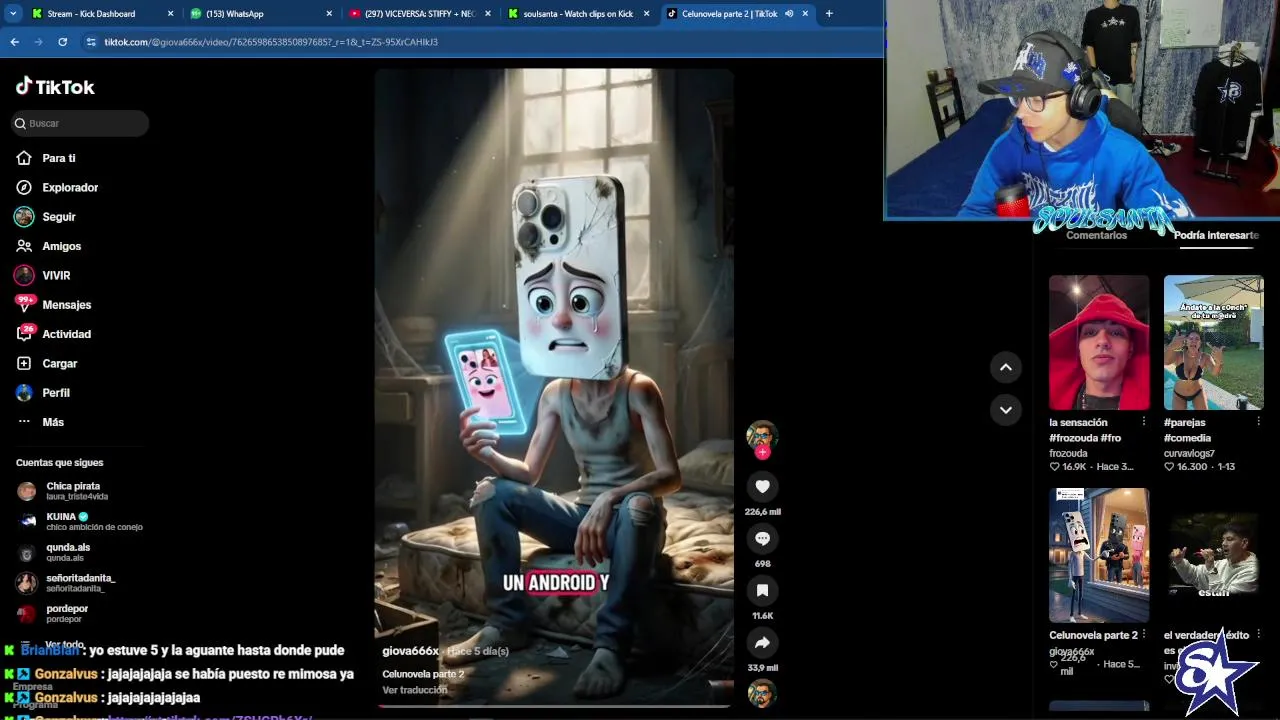Open Explorador in the sidebar
1280x720 pixels.
click(69, 187)
